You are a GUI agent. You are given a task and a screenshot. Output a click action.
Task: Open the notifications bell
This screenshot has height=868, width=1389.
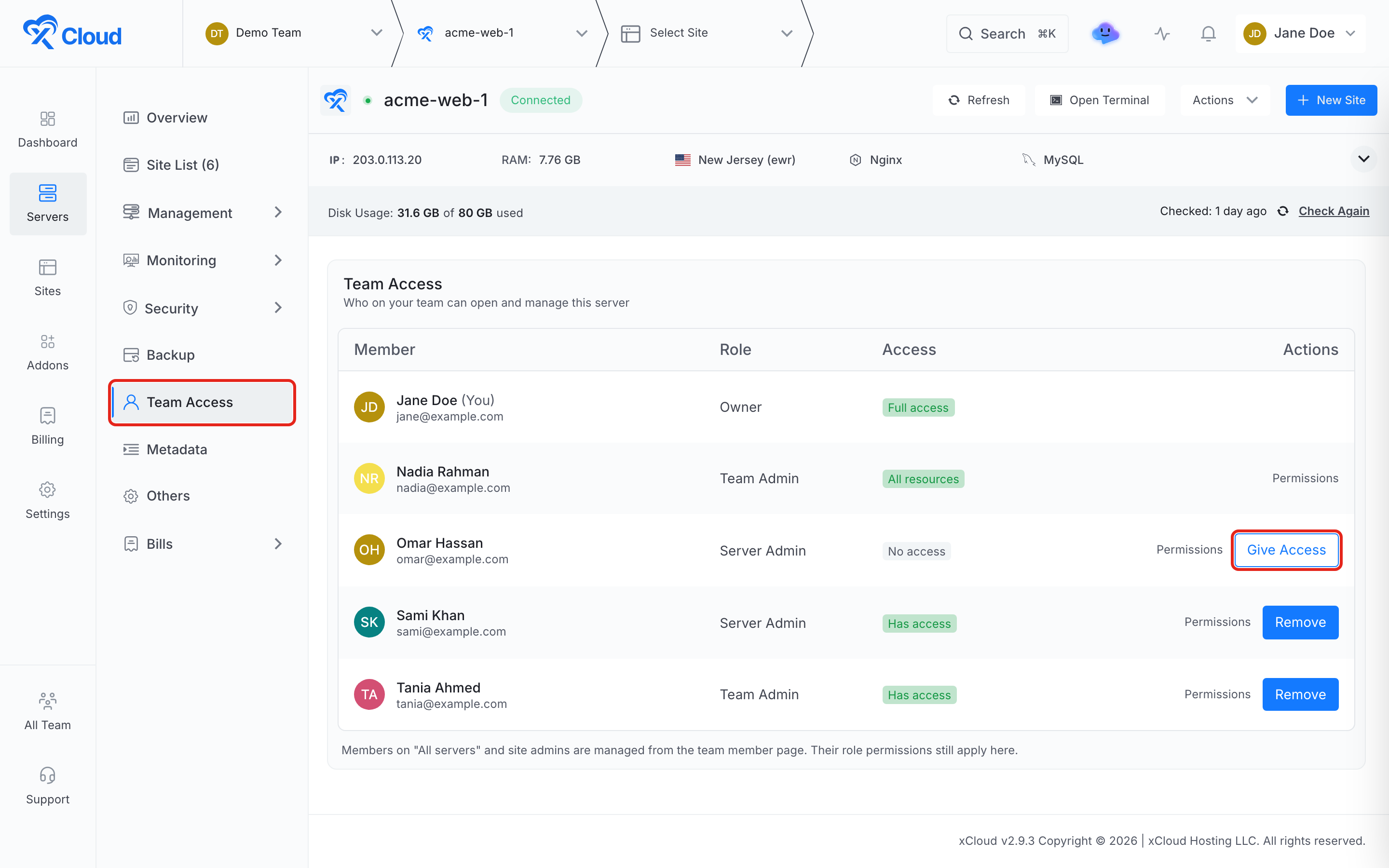coord(1208,34)
